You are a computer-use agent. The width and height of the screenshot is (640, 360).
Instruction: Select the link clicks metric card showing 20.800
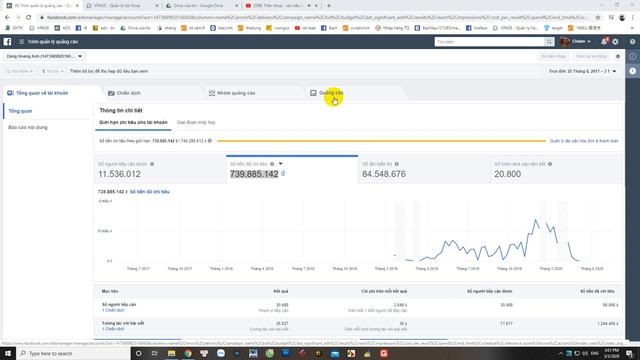(556, 170)
